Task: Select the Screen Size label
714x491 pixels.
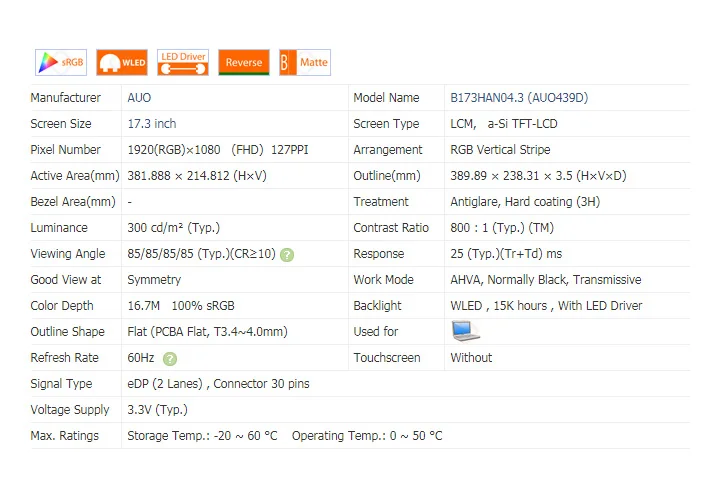Action: [61, 124]
